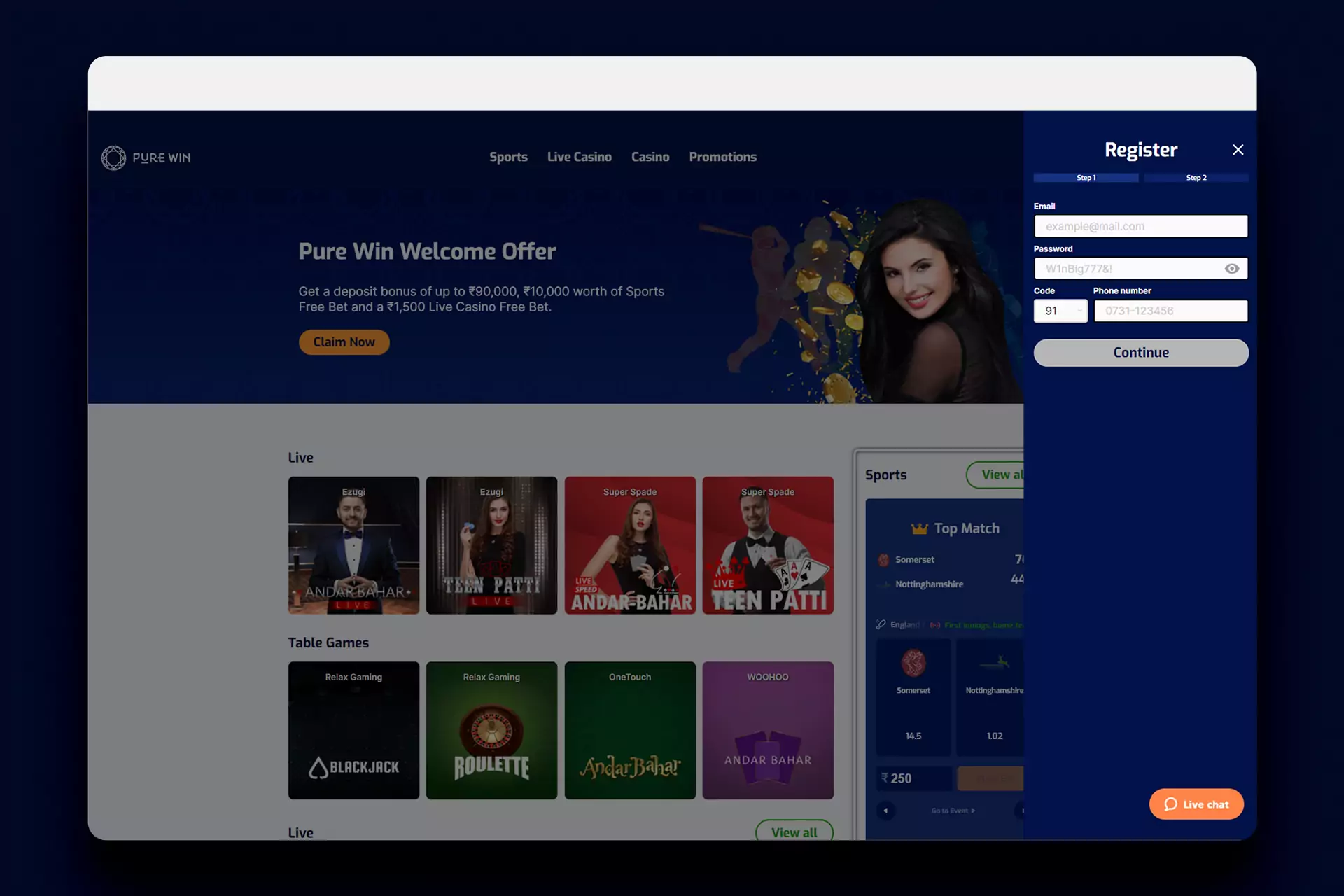Expand Promotions navigation menu item
Image resolution: width=1344 pixels, height=896 pixels.
(722, 156)
